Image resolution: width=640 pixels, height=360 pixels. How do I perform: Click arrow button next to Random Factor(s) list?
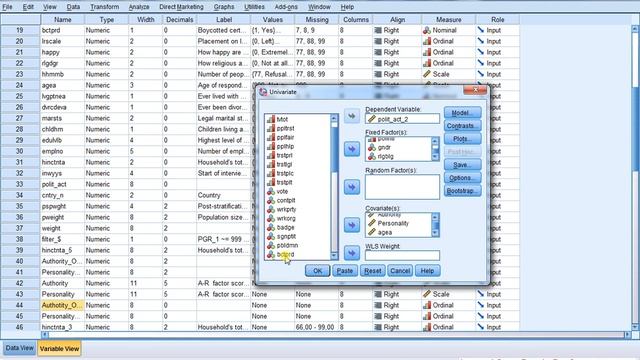(351, 187)
